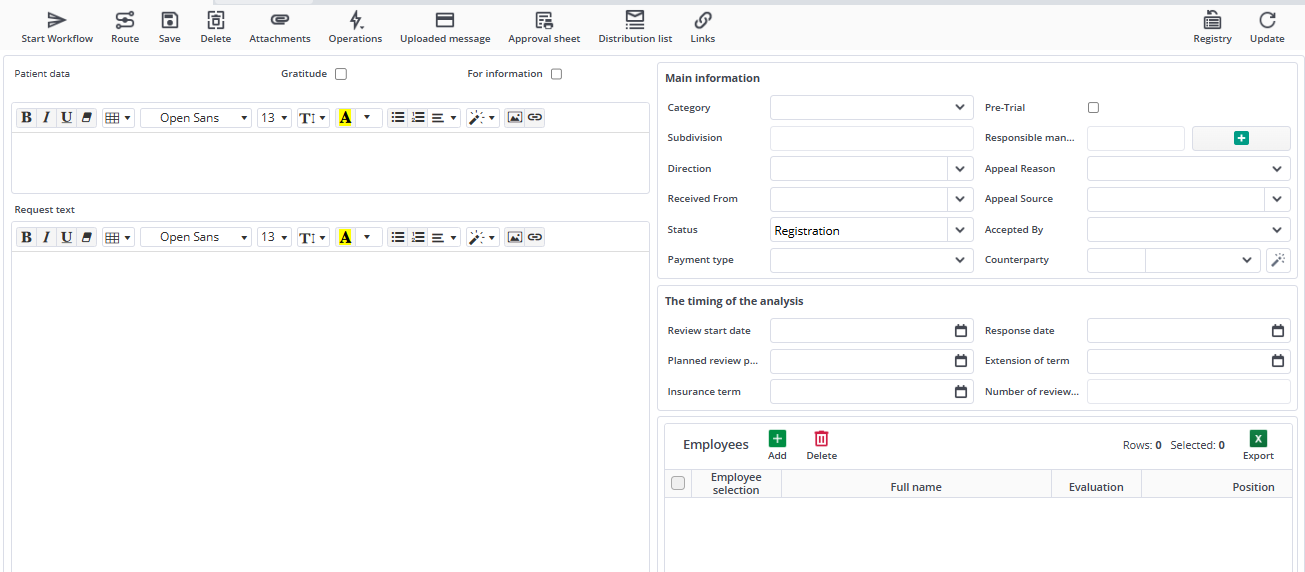Viewport: 1305px width, 572px height.
Task: Expand the Received From dropdown arrow
Action: [x=960, y=199]
